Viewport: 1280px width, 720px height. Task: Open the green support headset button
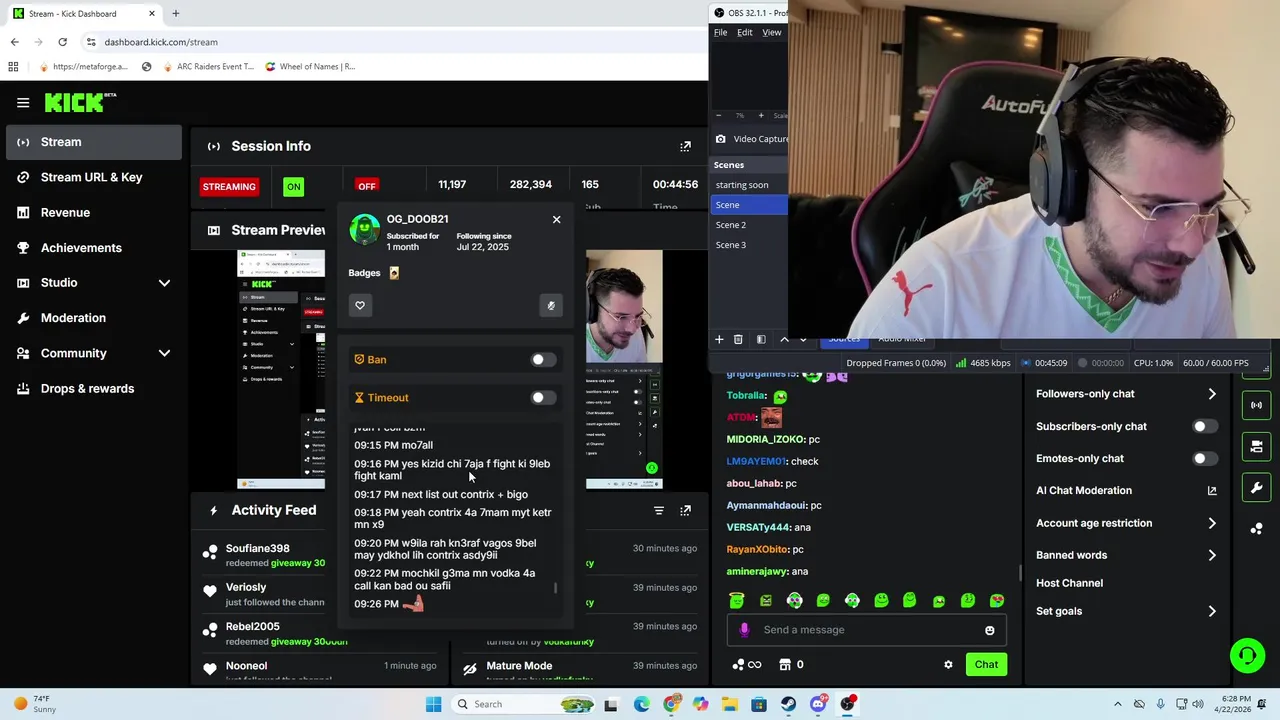tap(1247, 656)
